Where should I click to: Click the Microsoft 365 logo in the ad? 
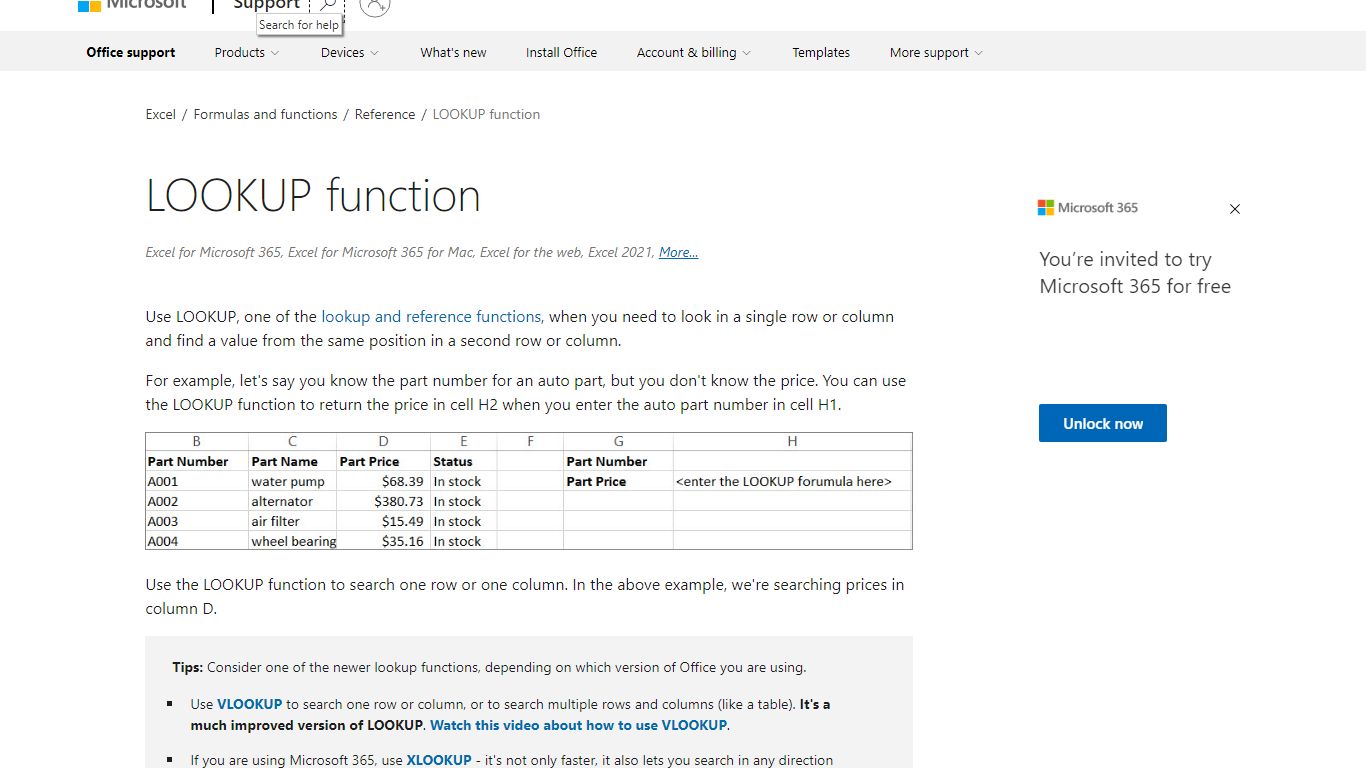pos(1088,208)
